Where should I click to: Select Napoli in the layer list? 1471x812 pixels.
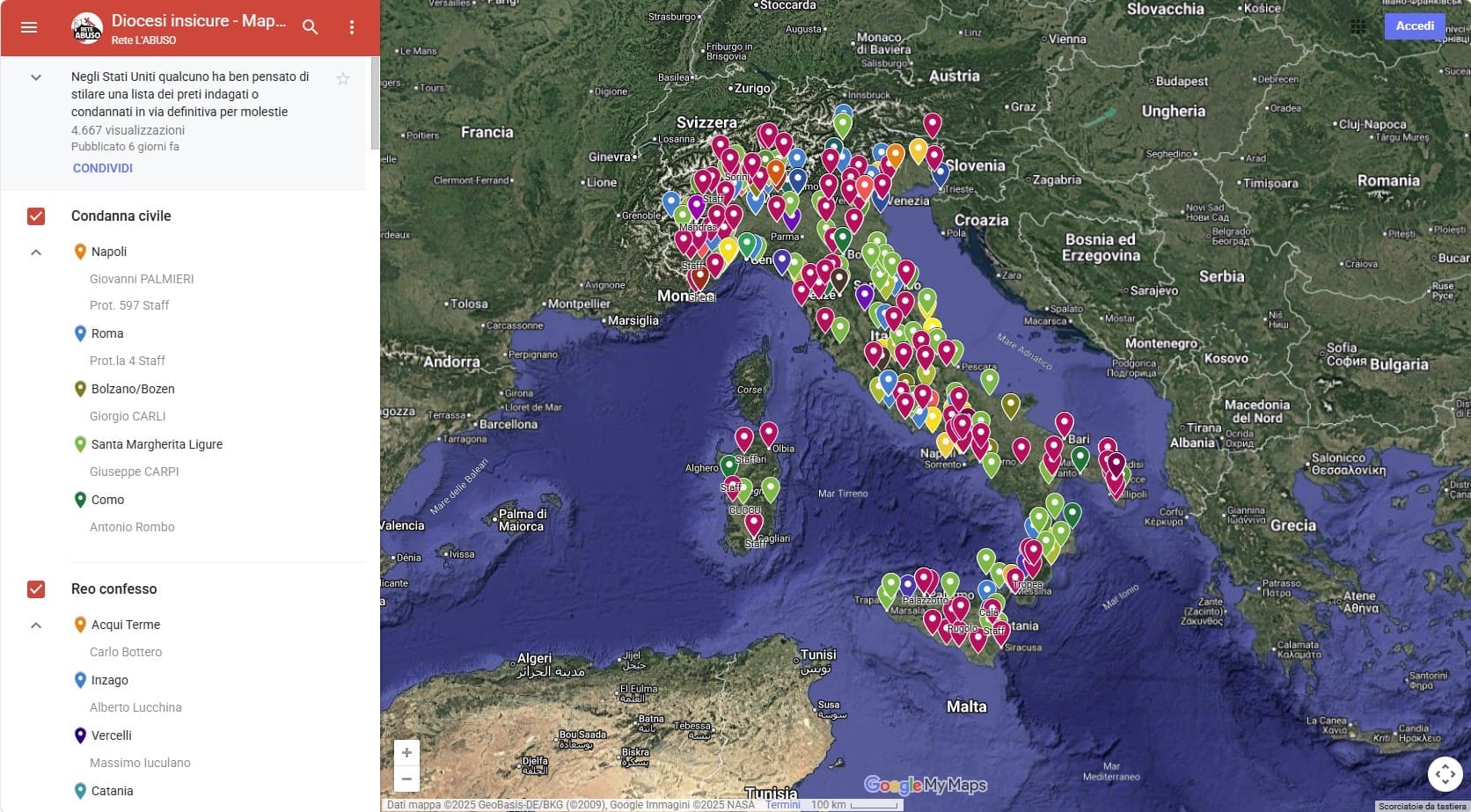109,252
